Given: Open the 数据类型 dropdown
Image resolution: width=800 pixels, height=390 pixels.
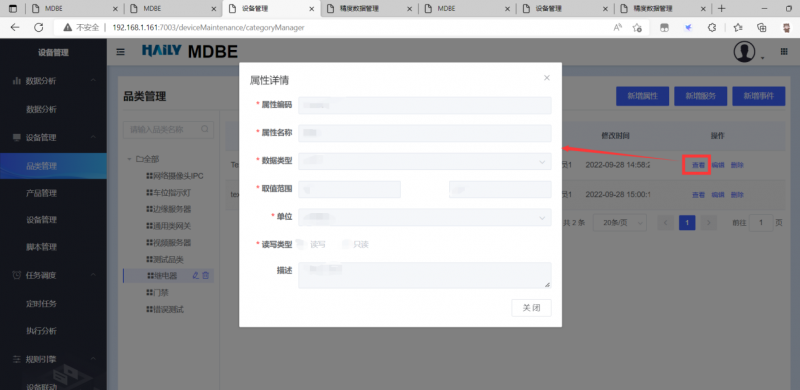Looking at the screenshot, I should [x=424, y=161].
